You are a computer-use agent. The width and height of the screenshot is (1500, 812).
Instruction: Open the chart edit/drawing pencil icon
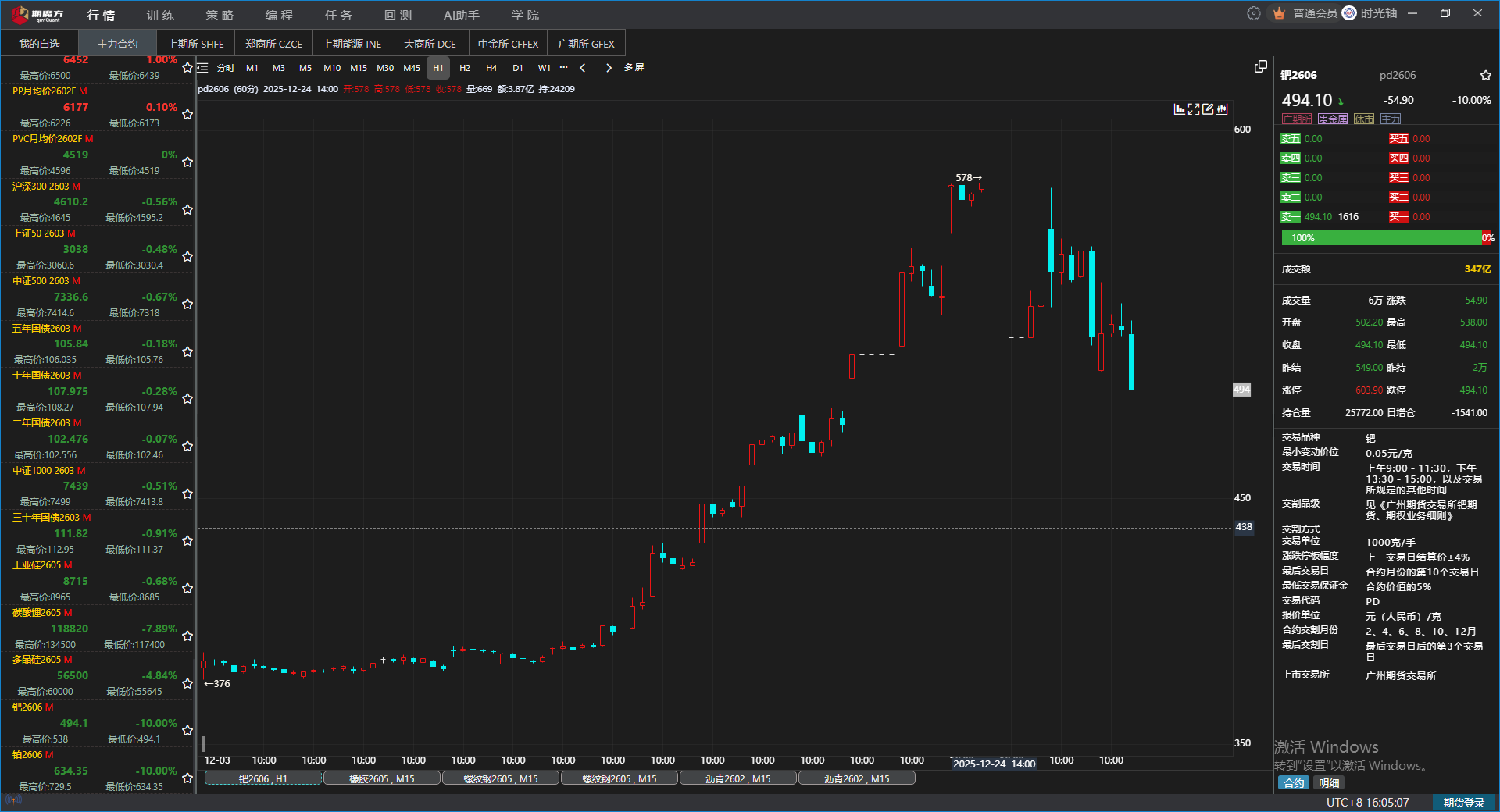point(1208,109)
